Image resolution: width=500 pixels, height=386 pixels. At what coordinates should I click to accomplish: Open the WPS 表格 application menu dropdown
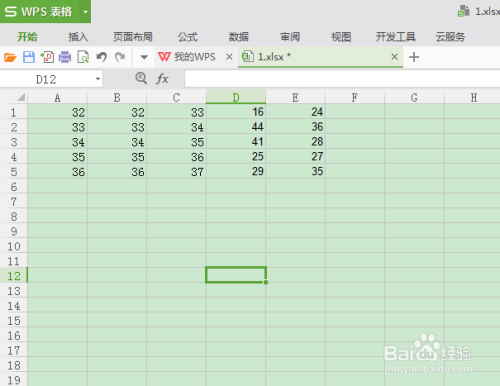[85, 12]
